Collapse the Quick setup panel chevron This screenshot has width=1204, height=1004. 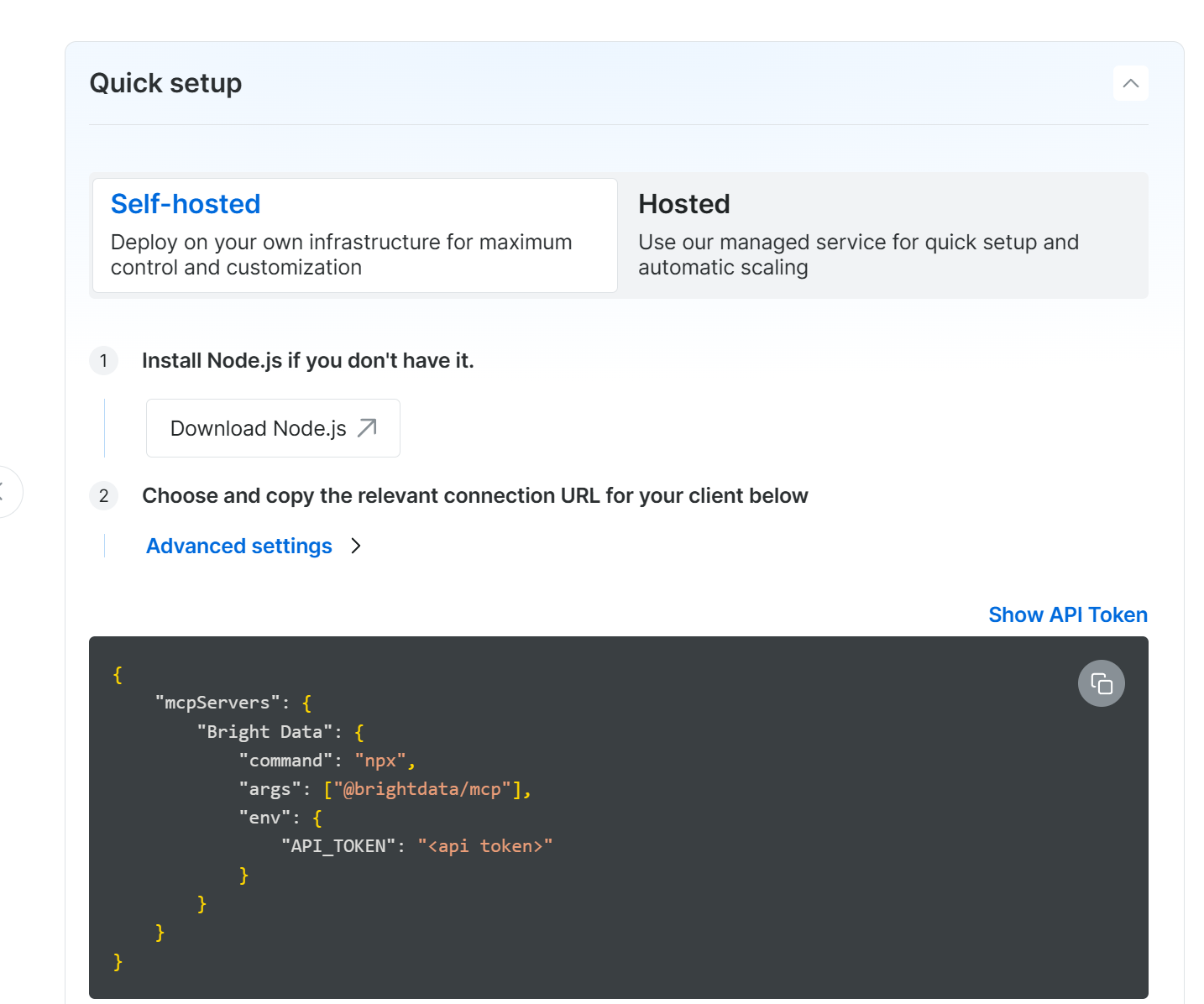[1130, 83]
